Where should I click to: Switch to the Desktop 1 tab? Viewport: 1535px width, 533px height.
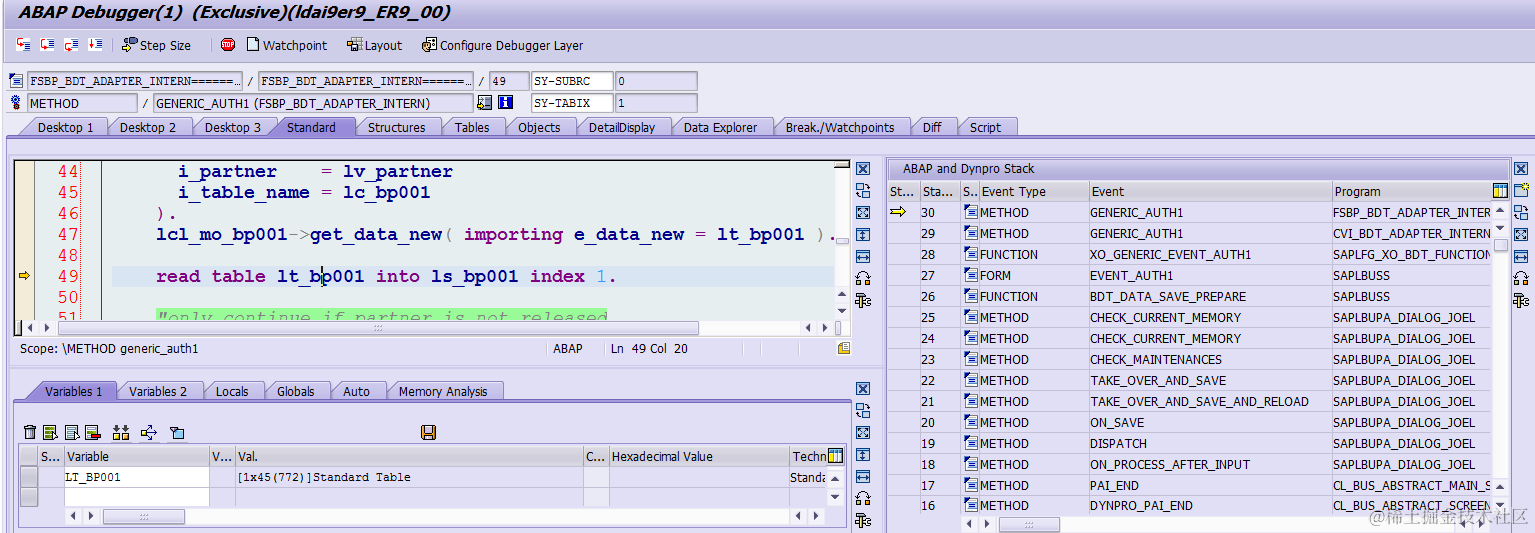click(x=65, y=127)
